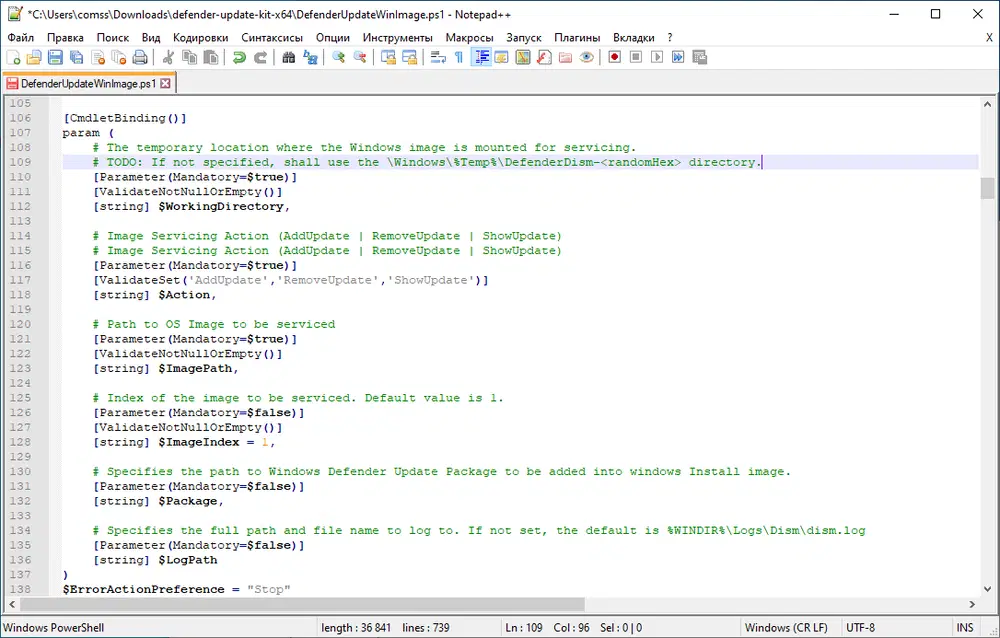Click the Save file toolbar icon

point(54,58)
